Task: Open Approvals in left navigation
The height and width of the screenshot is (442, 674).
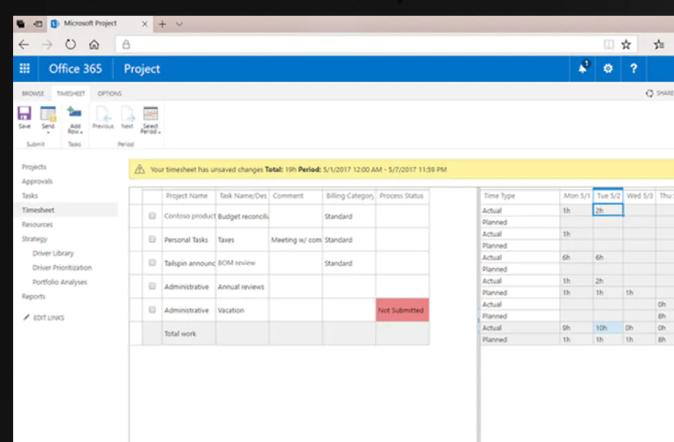Action: (37, 181)
